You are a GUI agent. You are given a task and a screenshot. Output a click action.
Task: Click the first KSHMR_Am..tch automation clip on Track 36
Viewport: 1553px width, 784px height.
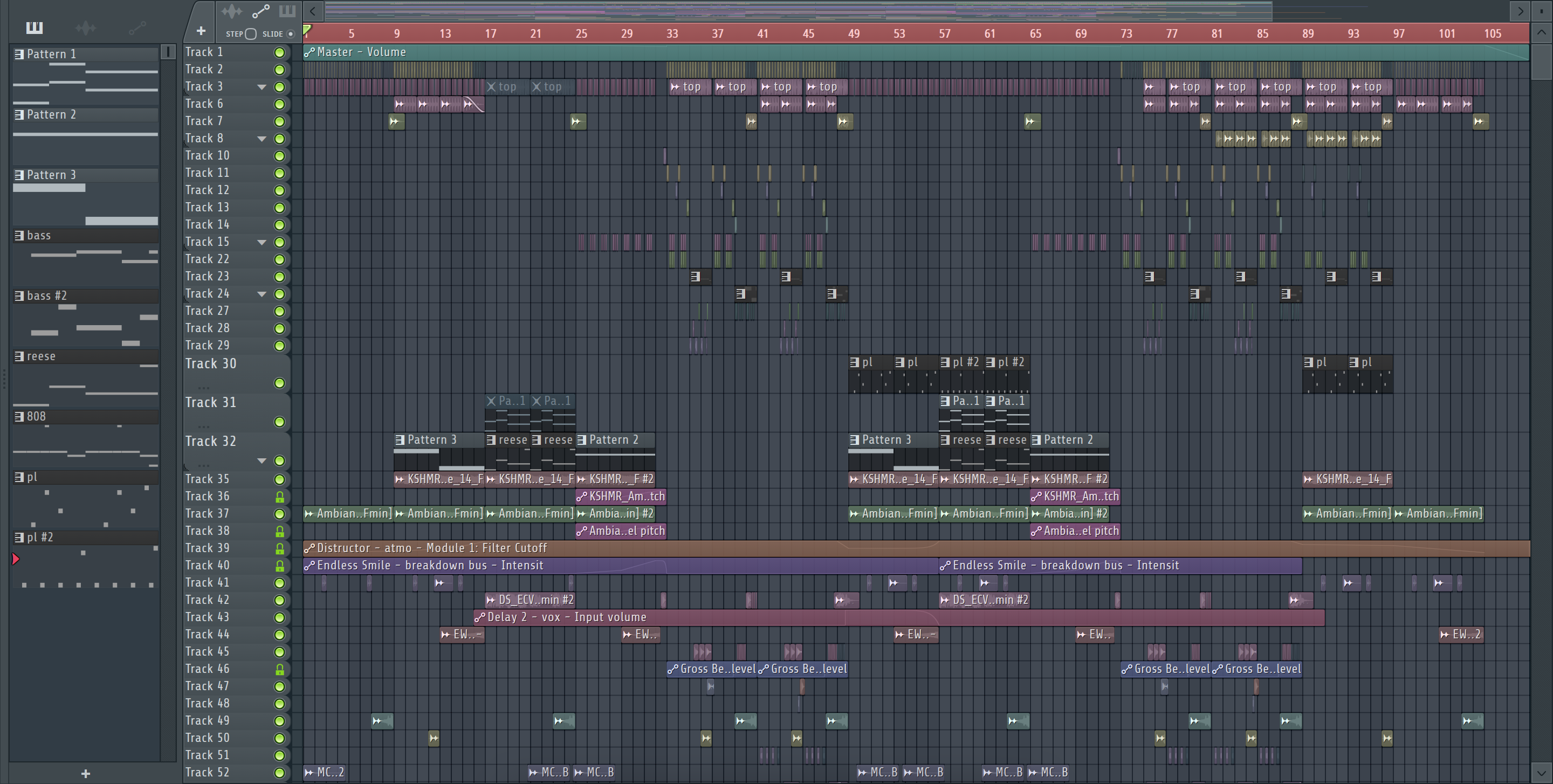pos(621,497)
